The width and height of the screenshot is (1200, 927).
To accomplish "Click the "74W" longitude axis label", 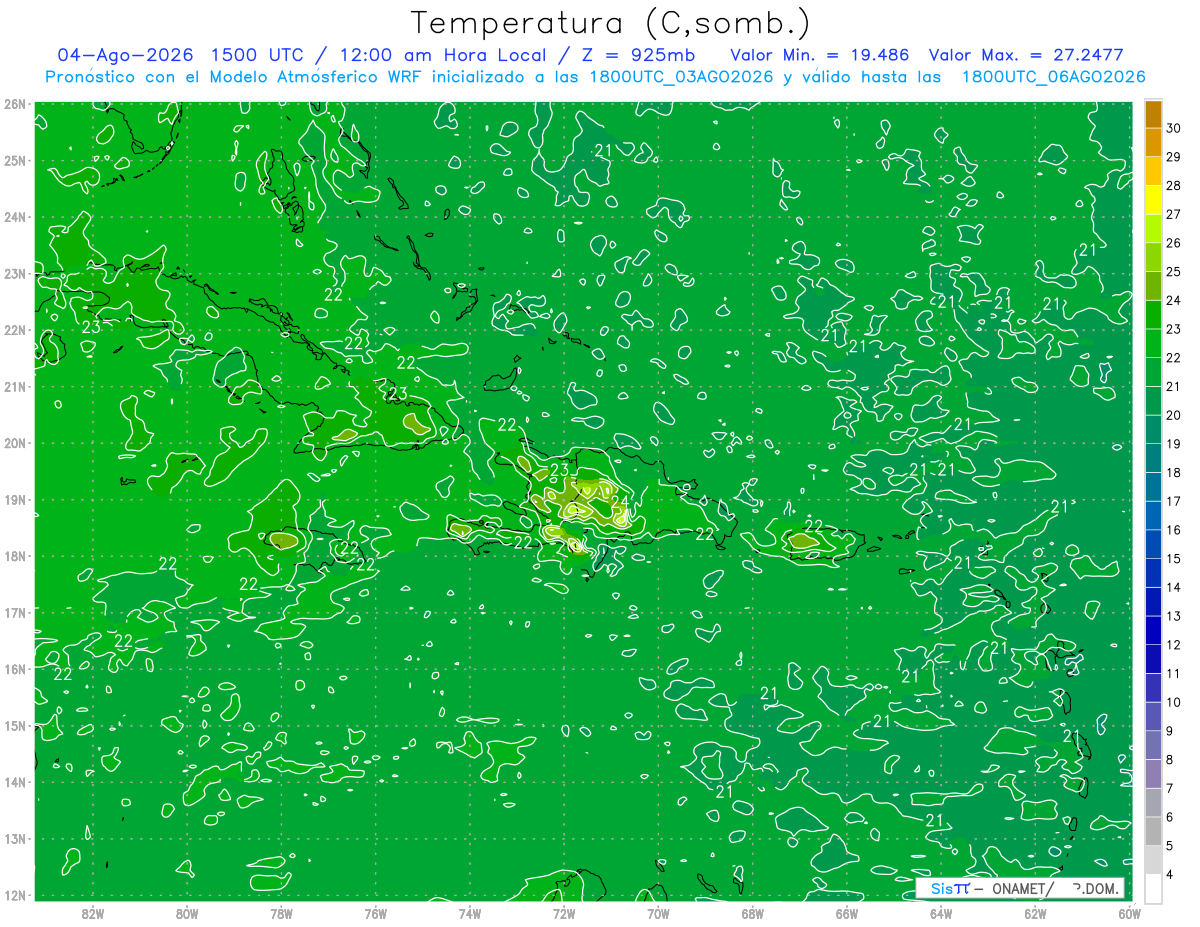I will click(x=470, y=913).
